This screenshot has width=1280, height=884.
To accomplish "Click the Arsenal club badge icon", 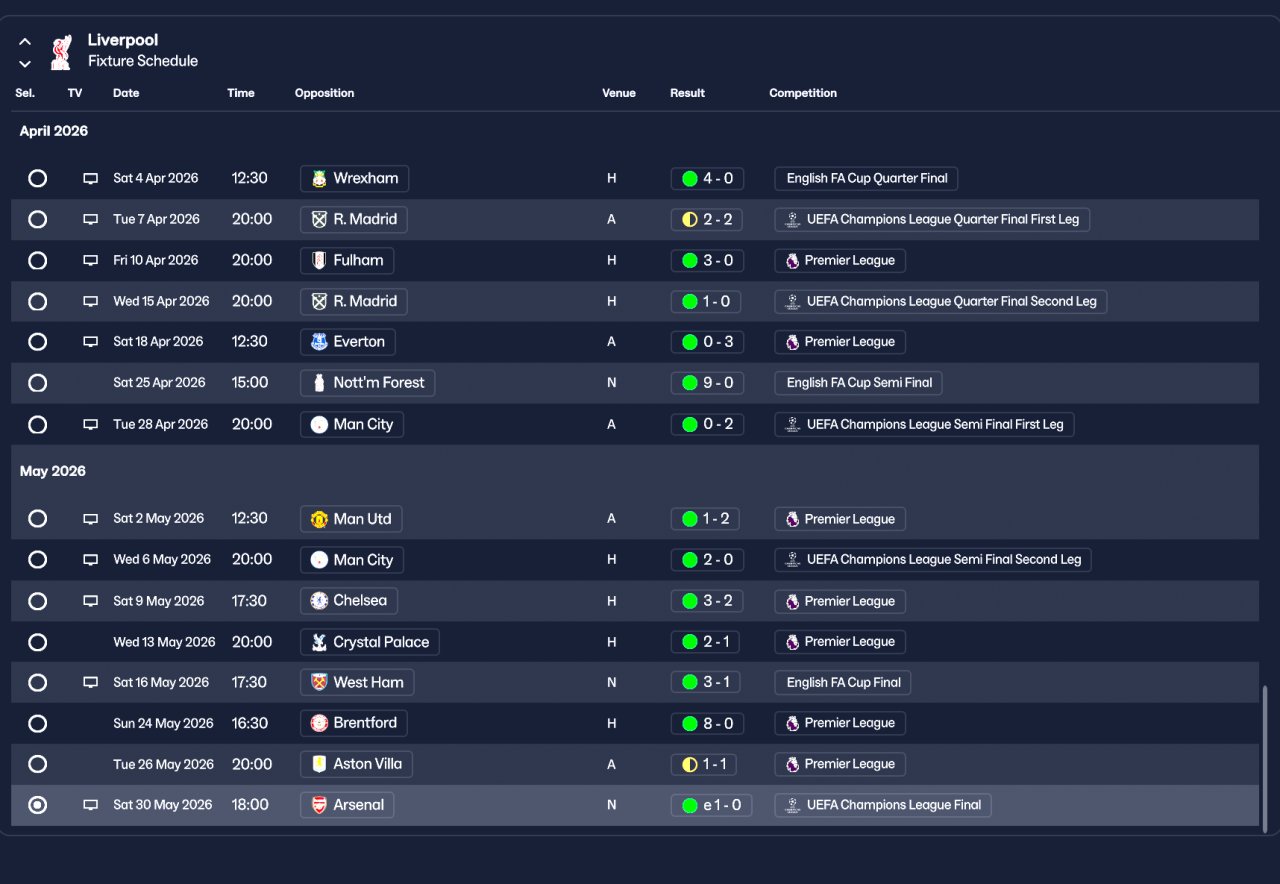I will (319, 805).
